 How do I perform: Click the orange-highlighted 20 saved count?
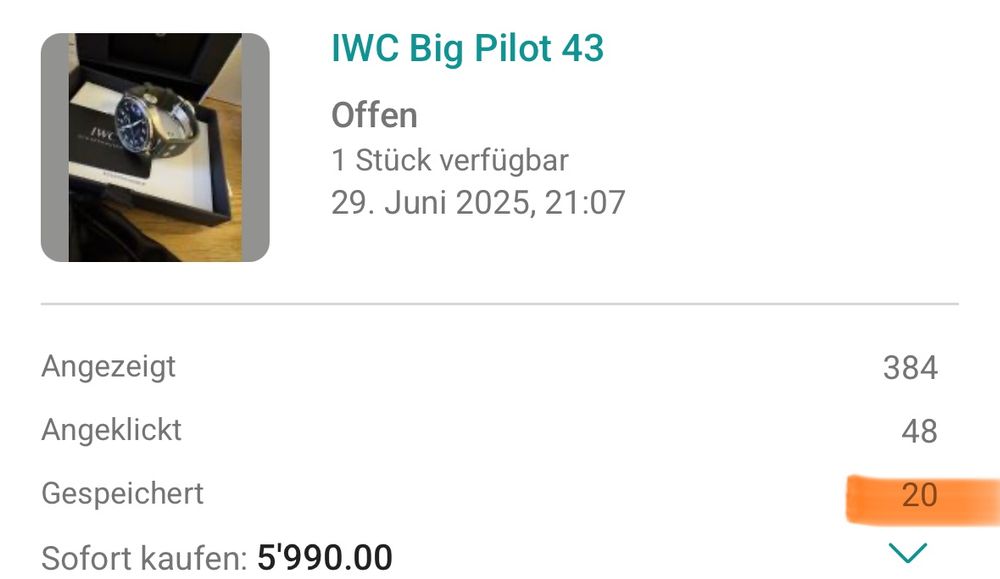(919, 495)
